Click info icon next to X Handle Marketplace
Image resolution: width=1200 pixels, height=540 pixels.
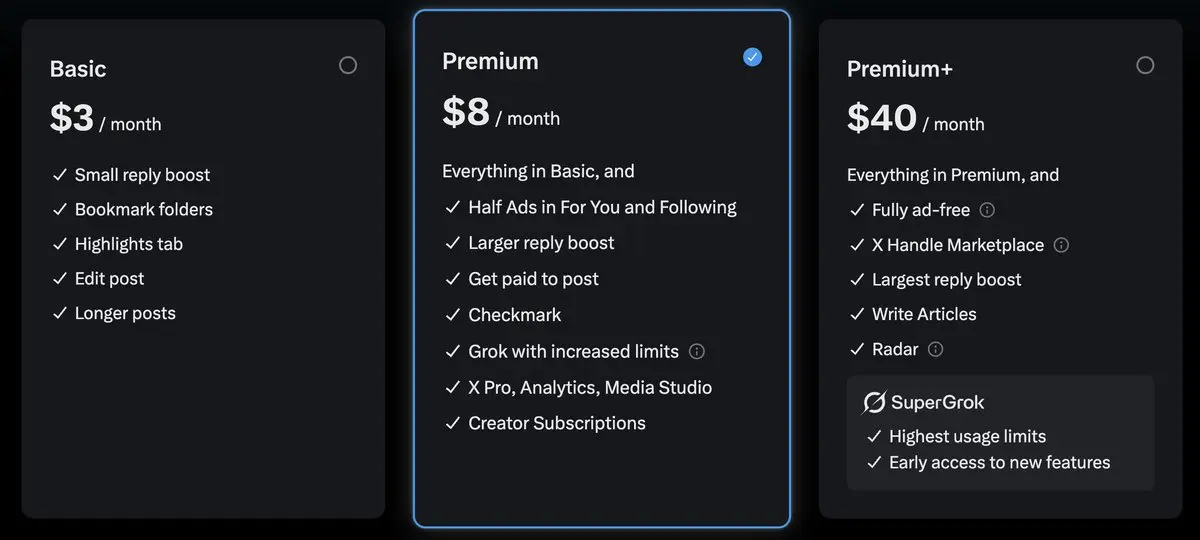point(1061,245)
